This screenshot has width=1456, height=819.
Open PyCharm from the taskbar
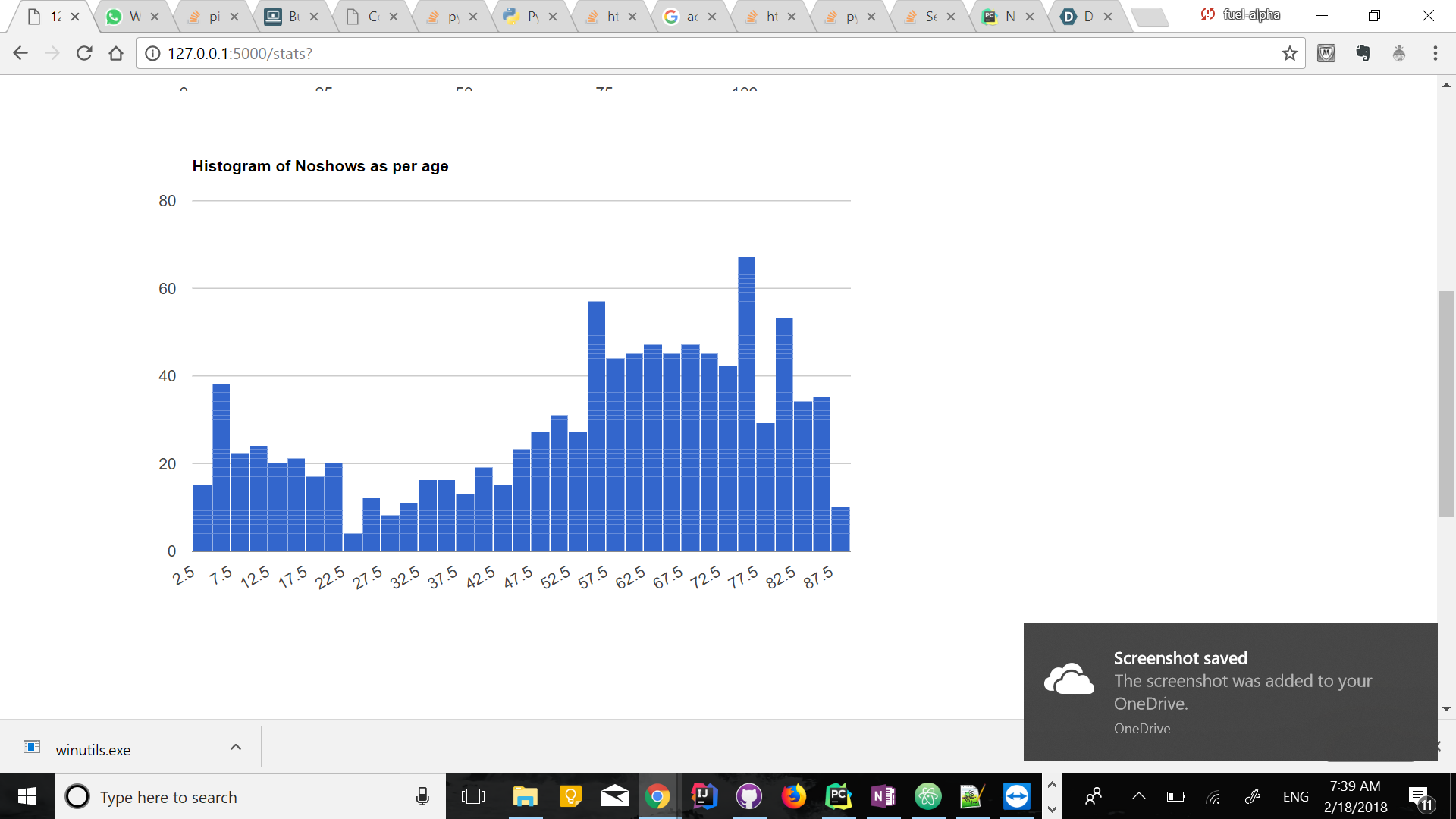[x=838, y=796]
